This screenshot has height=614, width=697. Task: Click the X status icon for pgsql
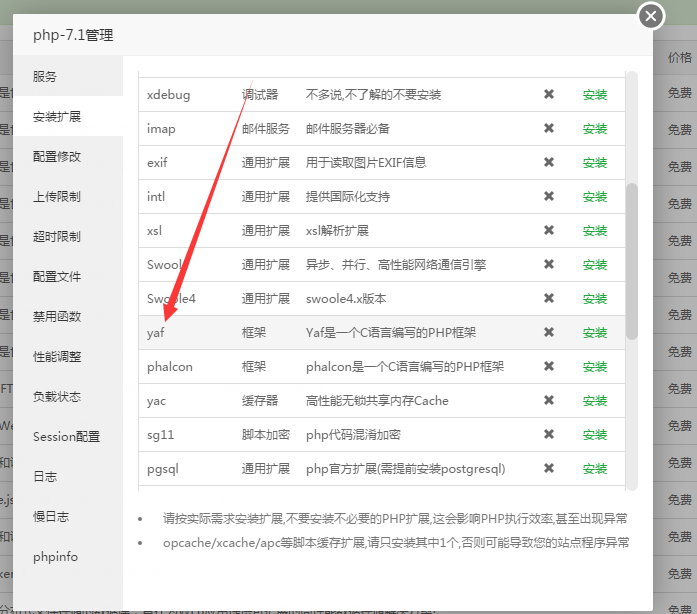click(548, 469)
